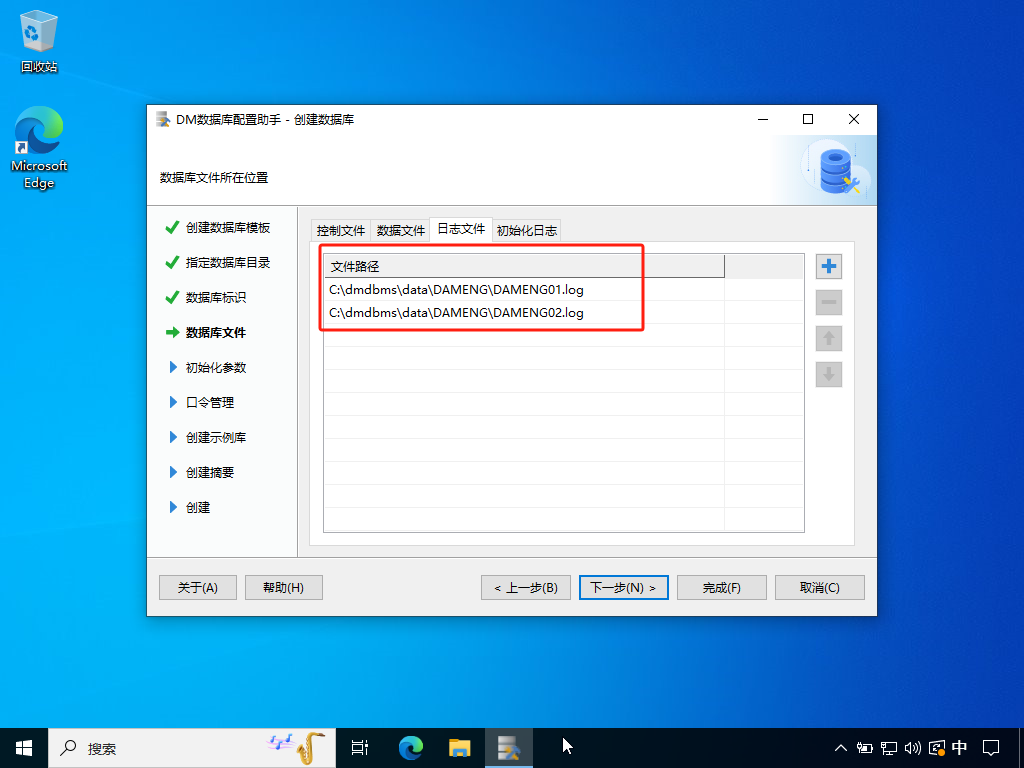1024x768 pixels.
Task: Open the Recycle Bin desktop icon
Action: [39, 41]
